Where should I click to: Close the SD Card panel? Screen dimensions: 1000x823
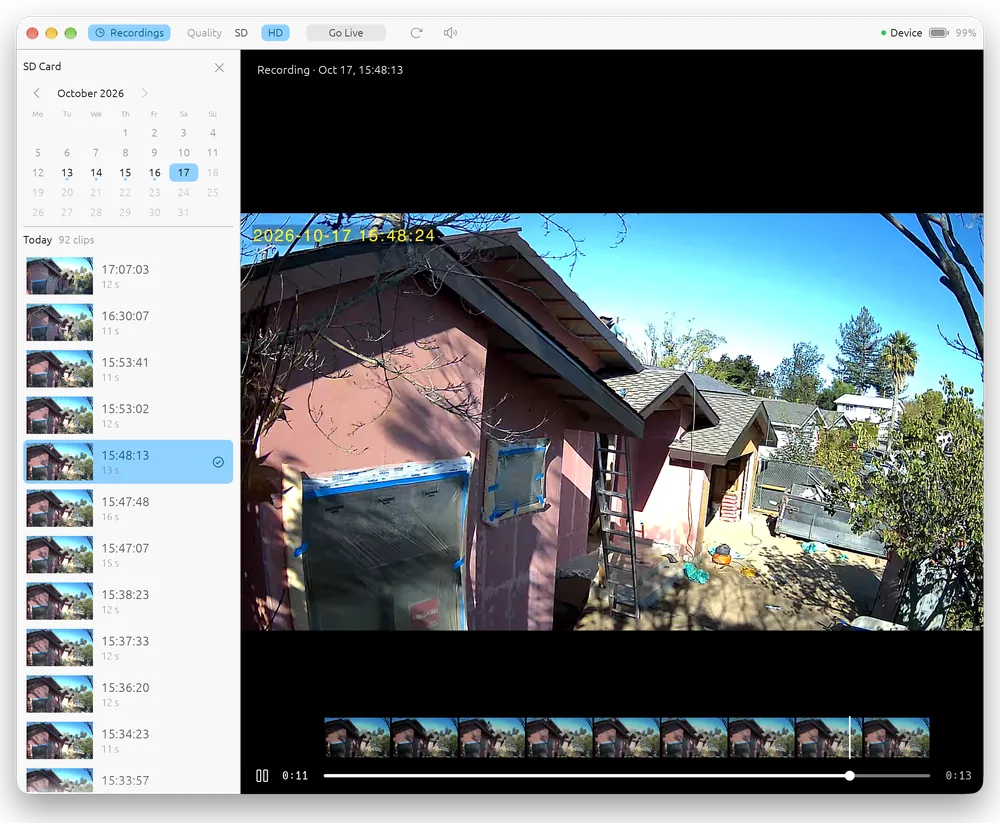[219, 67]
